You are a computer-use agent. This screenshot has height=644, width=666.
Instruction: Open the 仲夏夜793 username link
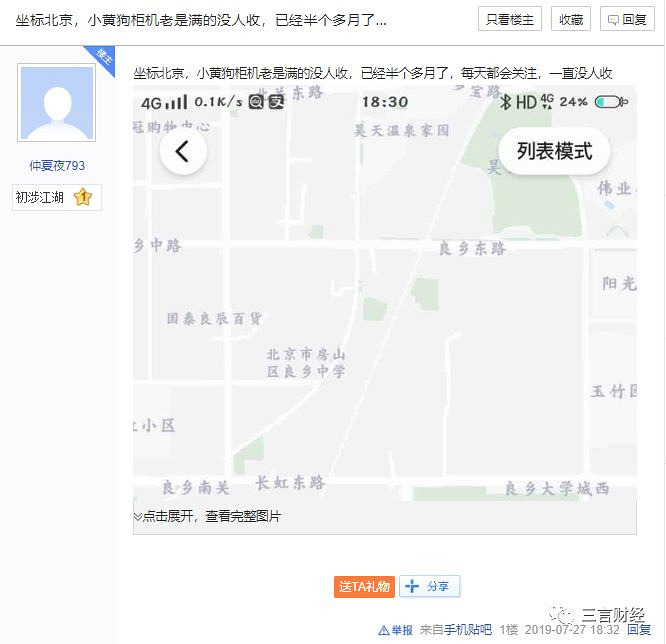click(x=57, y=166)
